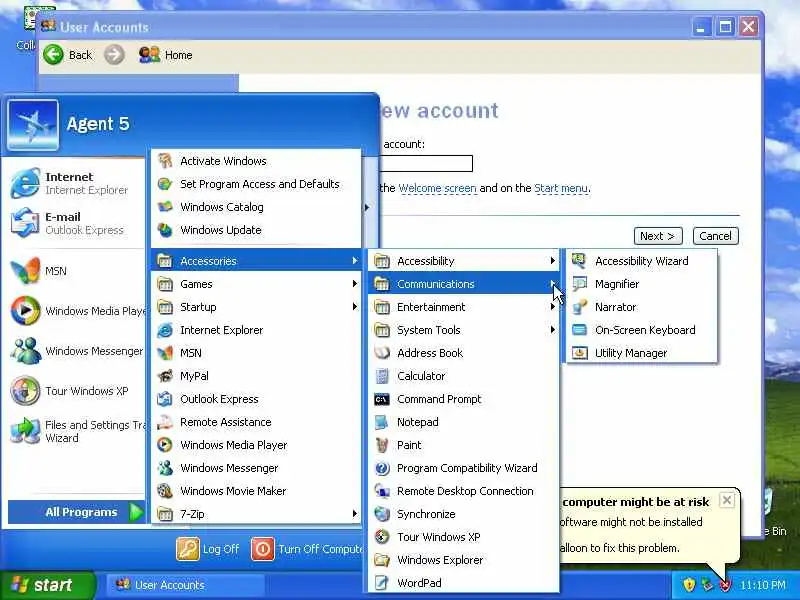The width and height of the screenshot is (800, 600).
Task: Click the Cancel button in User Accounts
Action: (x=715, y=236)
